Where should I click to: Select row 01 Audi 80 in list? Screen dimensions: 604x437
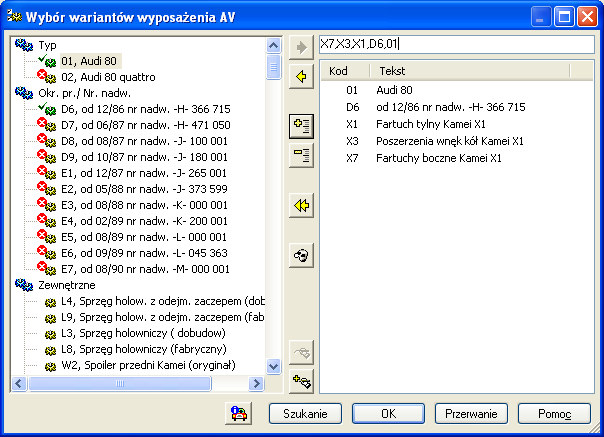point(457,90)
